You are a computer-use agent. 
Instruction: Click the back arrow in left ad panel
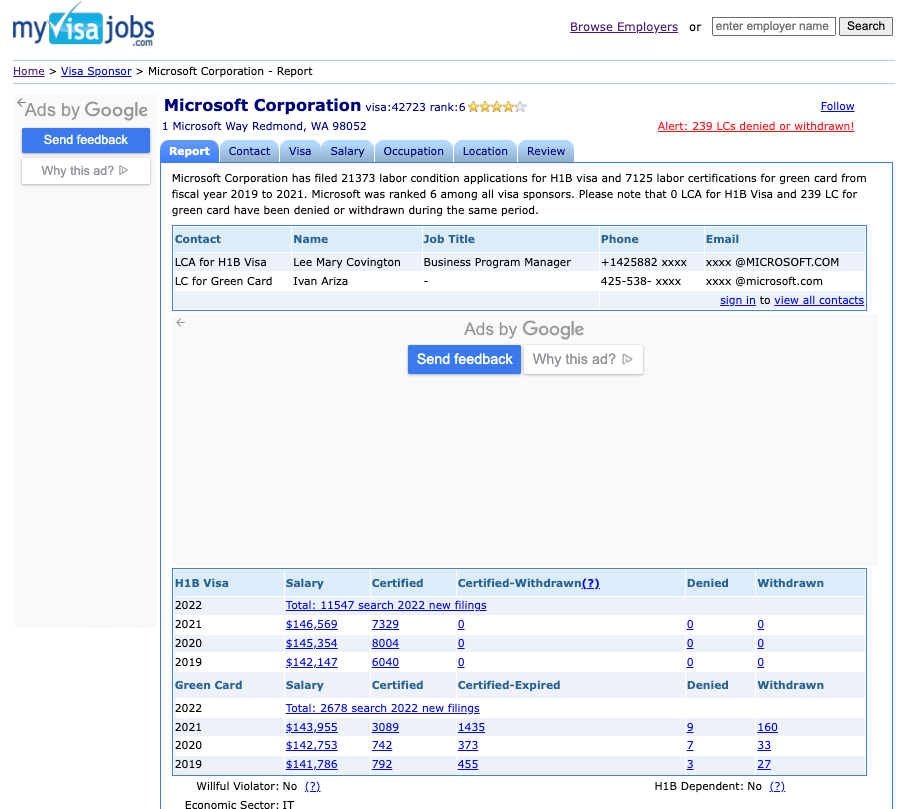[21, 103]
